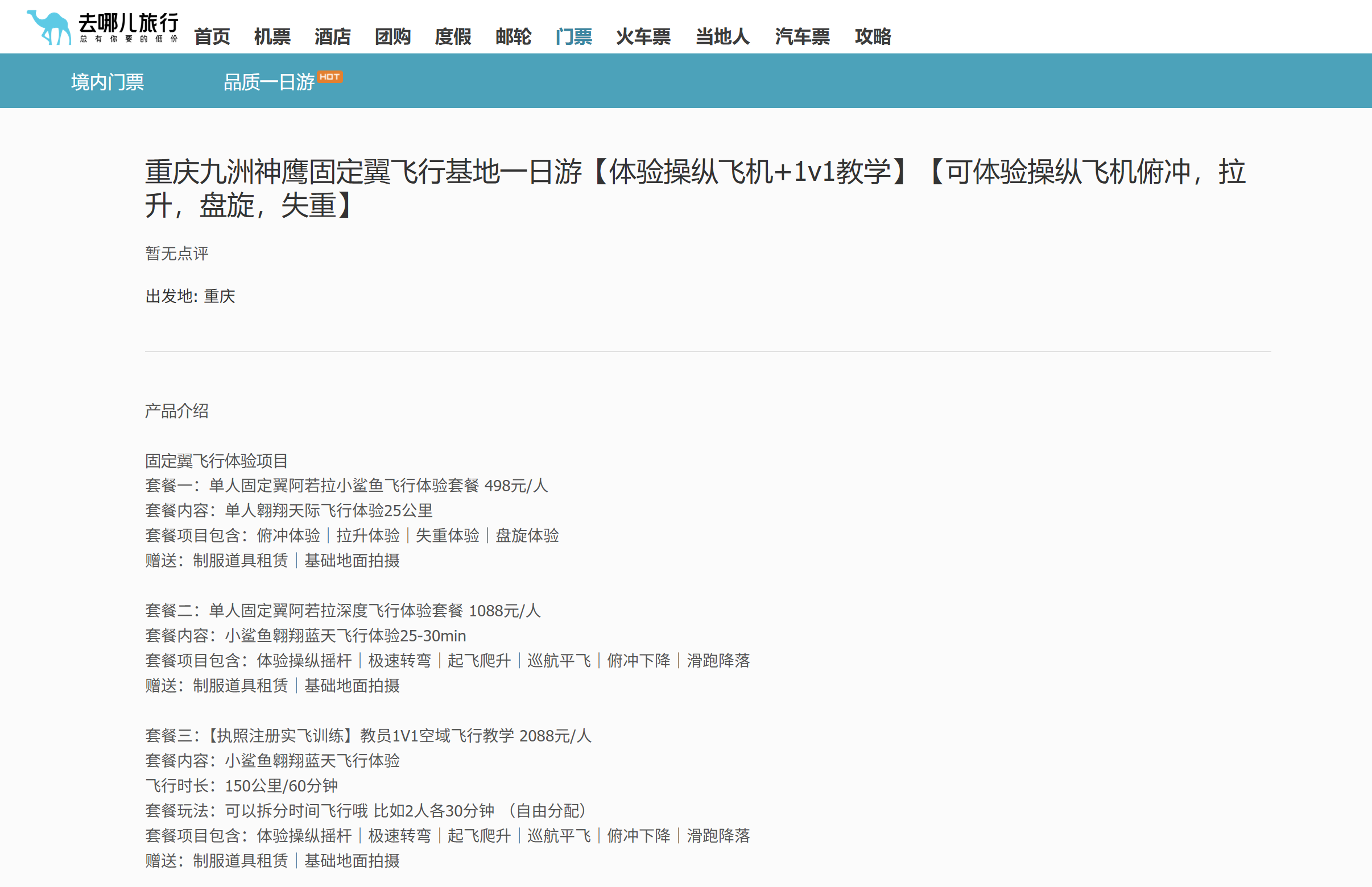Open the 度假 nav link
The height and width of the screenshot is (887, 1372).
453,37
